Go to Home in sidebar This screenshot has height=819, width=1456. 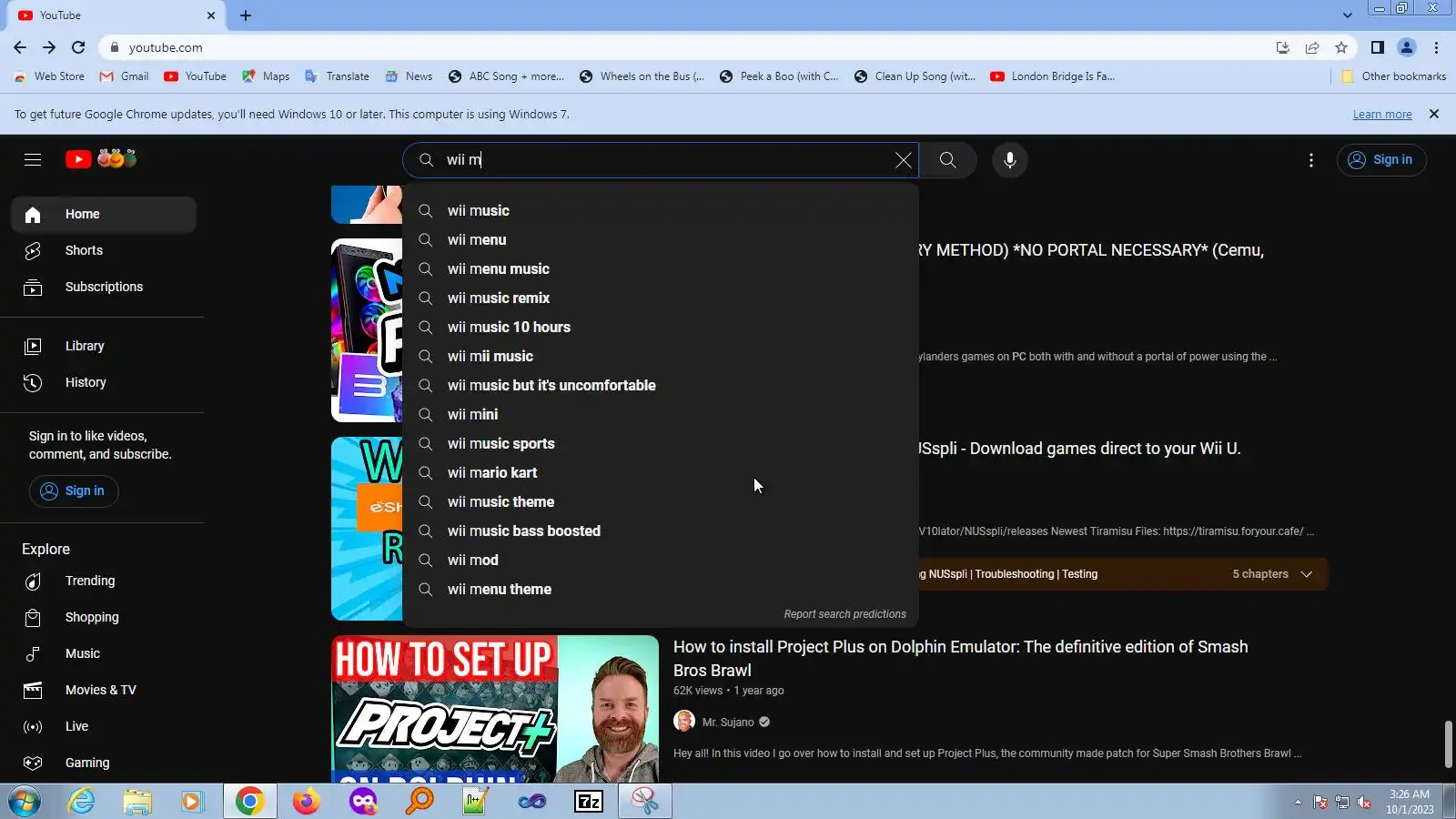tap(104, 215)
